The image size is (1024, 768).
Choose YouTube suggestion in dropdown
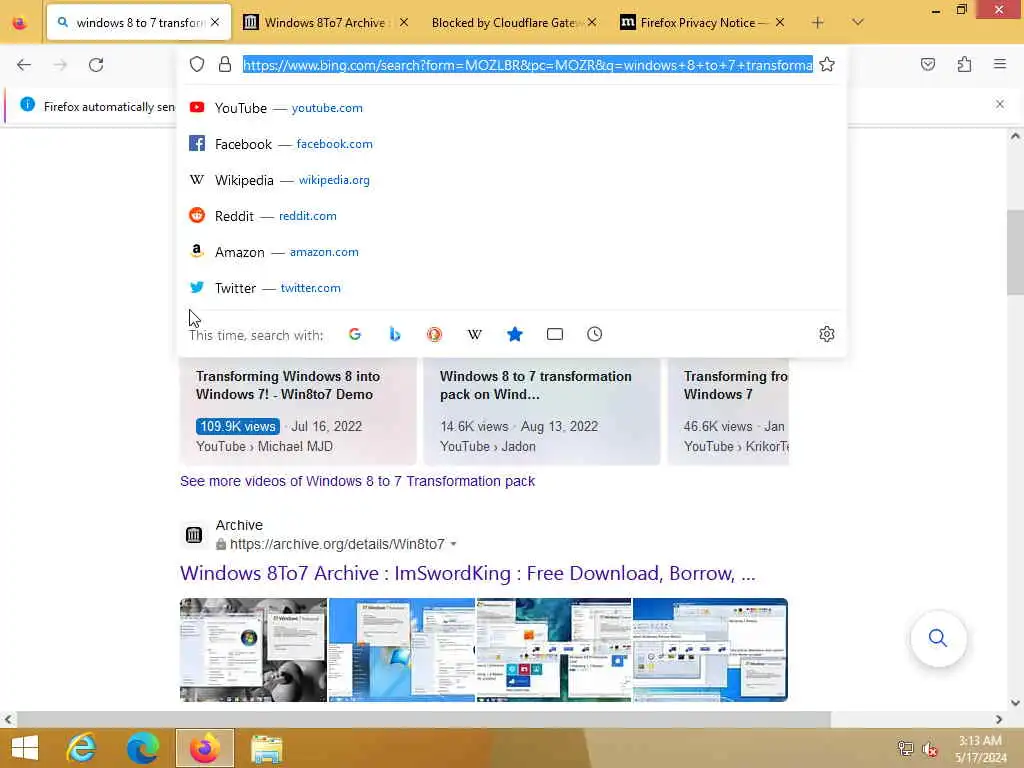[x=511, y=108]
